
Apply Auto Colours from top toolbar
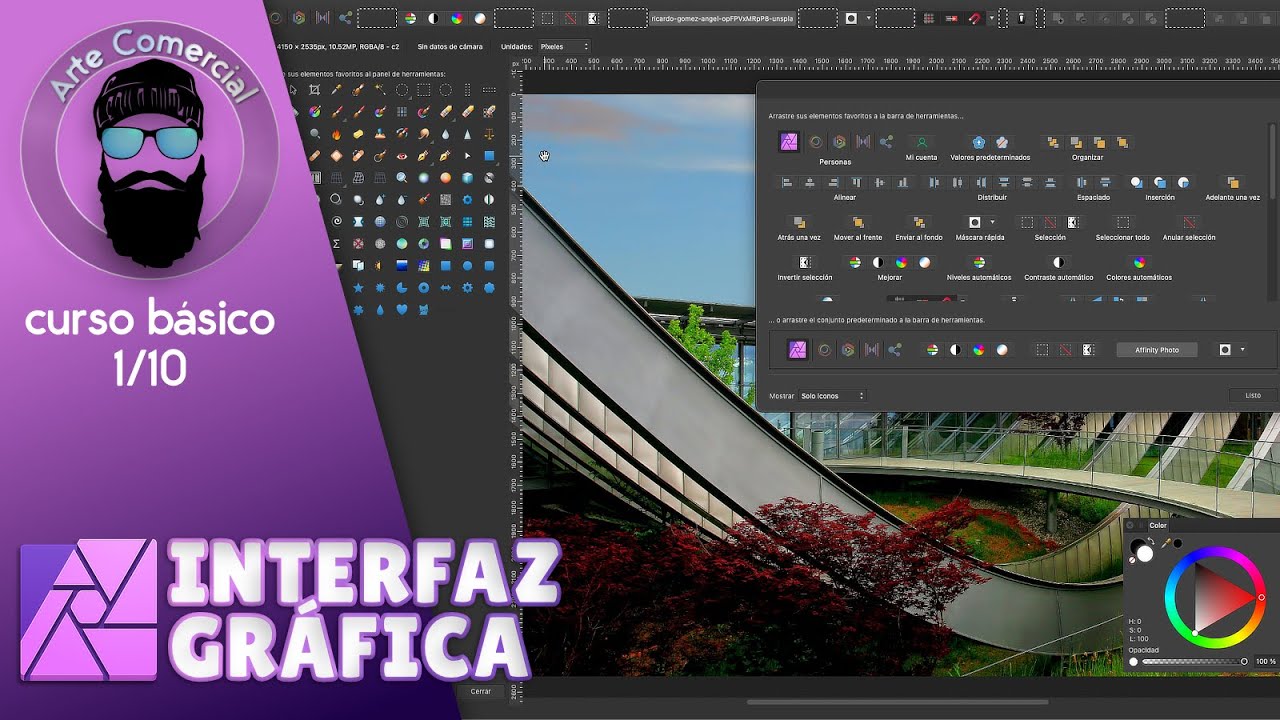tap(457, 18)
